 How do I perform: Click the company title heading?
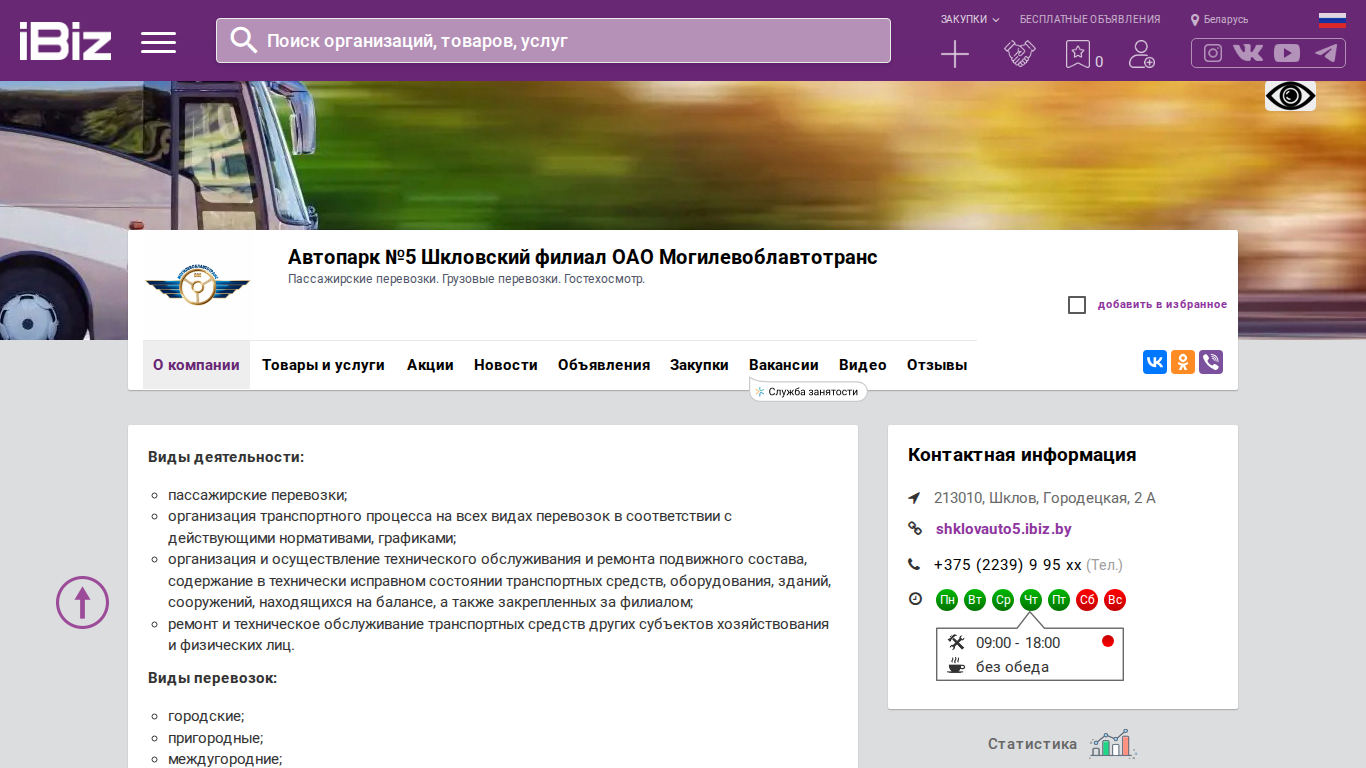pyautogui.click(x=583, y=257)
